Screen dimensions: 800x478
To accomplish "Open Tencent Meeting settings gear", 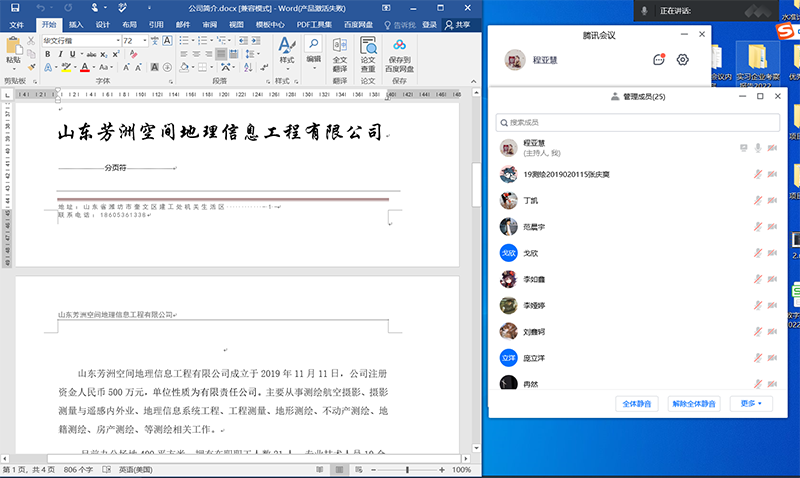I will (683, 60).
